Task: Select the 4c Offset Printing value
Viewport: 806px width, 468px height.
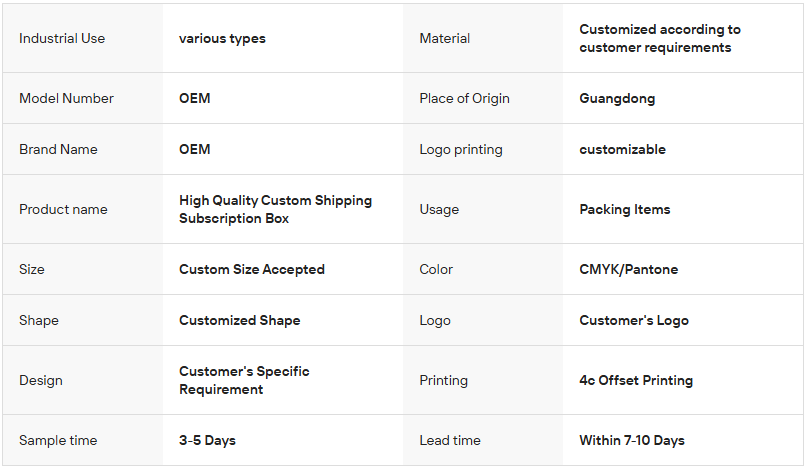Action: click(636, 381)
